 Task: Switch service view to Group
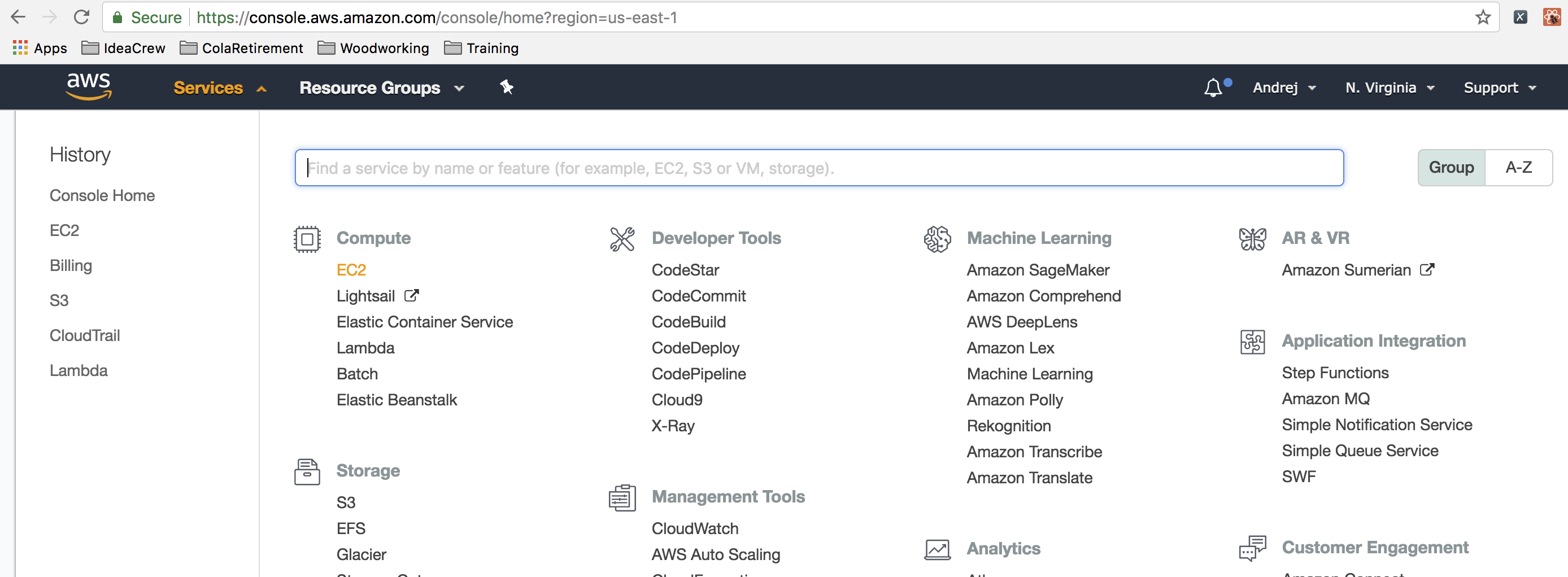pyautogui.click(x=1451, y=167)
